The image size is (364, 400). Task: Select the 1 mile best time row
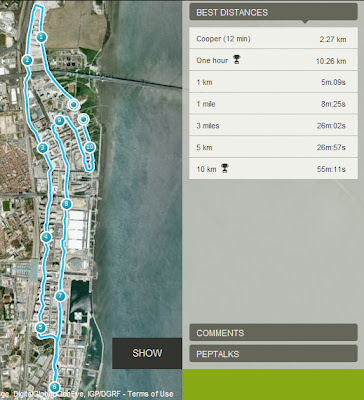click(273, 104)
